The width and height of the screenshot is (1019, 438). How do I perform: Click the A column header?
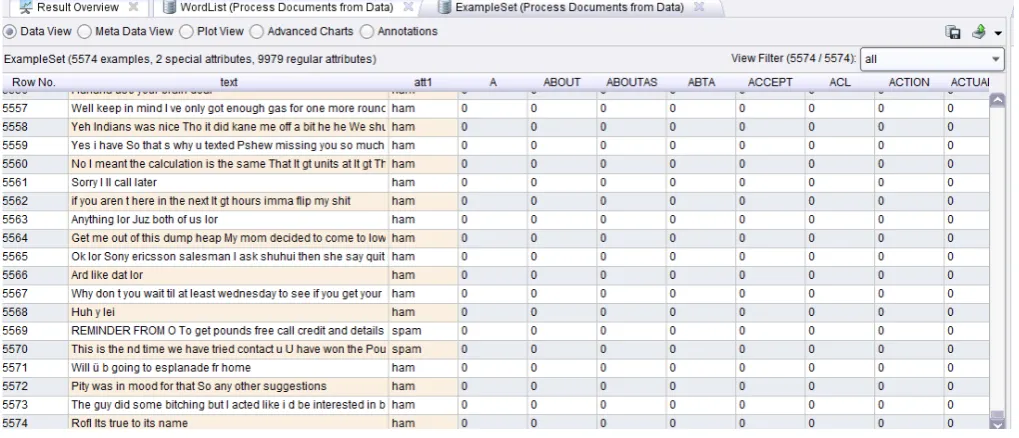[493, 83]
